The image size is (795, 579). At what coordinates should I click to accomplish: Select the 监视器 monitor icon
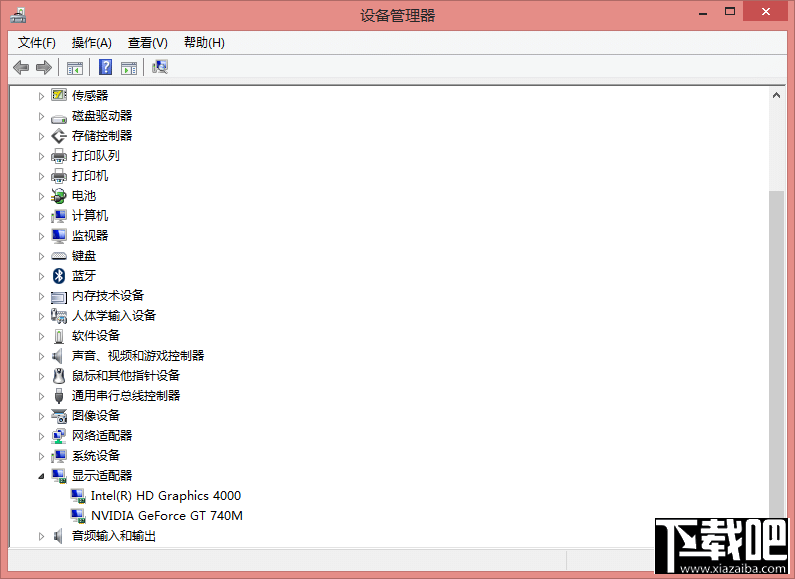point(59,236)
